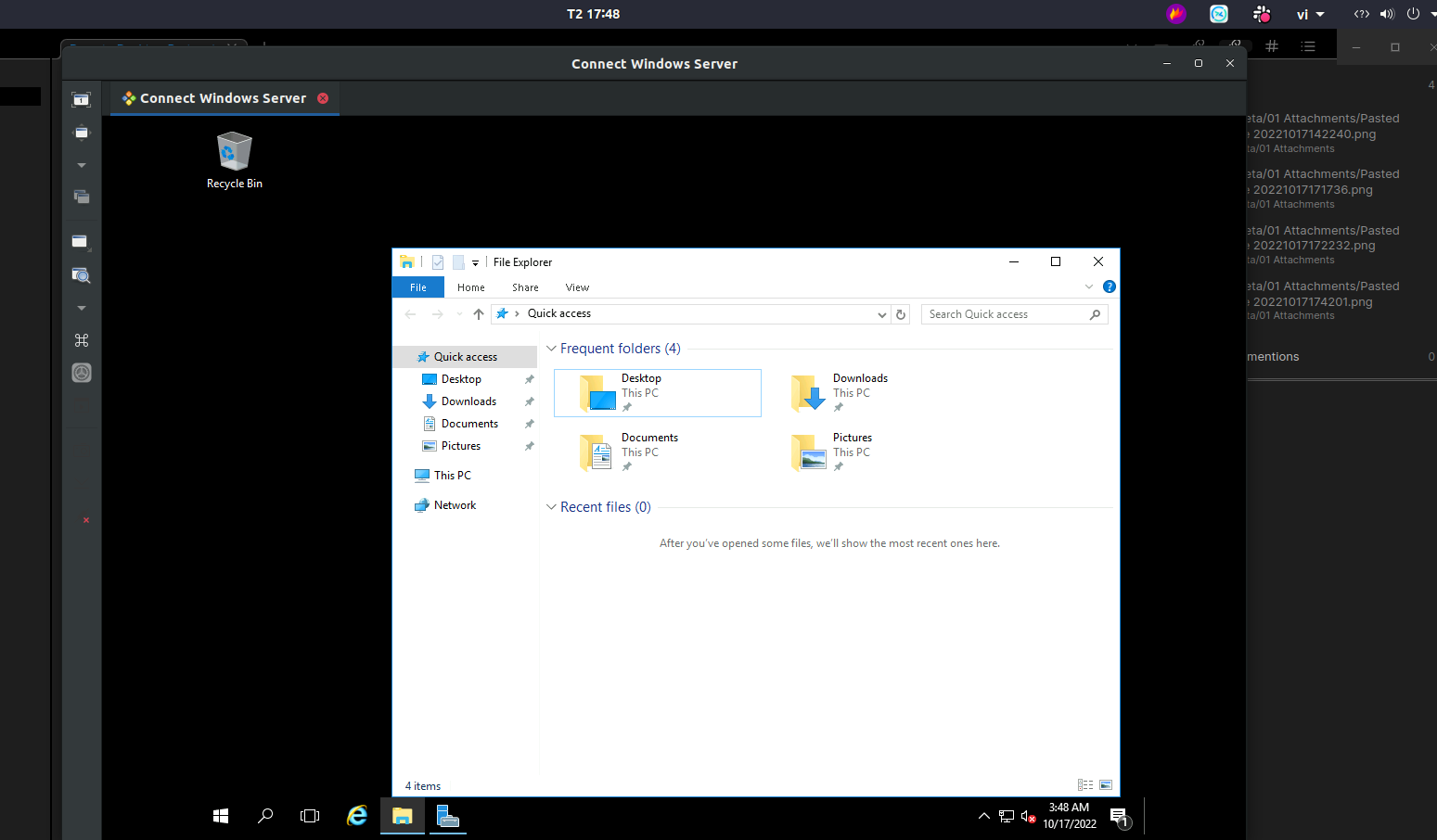Image resolution: width=1437 pixels, height=840 pixels.
Task: Click the Windows Start button
Action: pos(221,816)
